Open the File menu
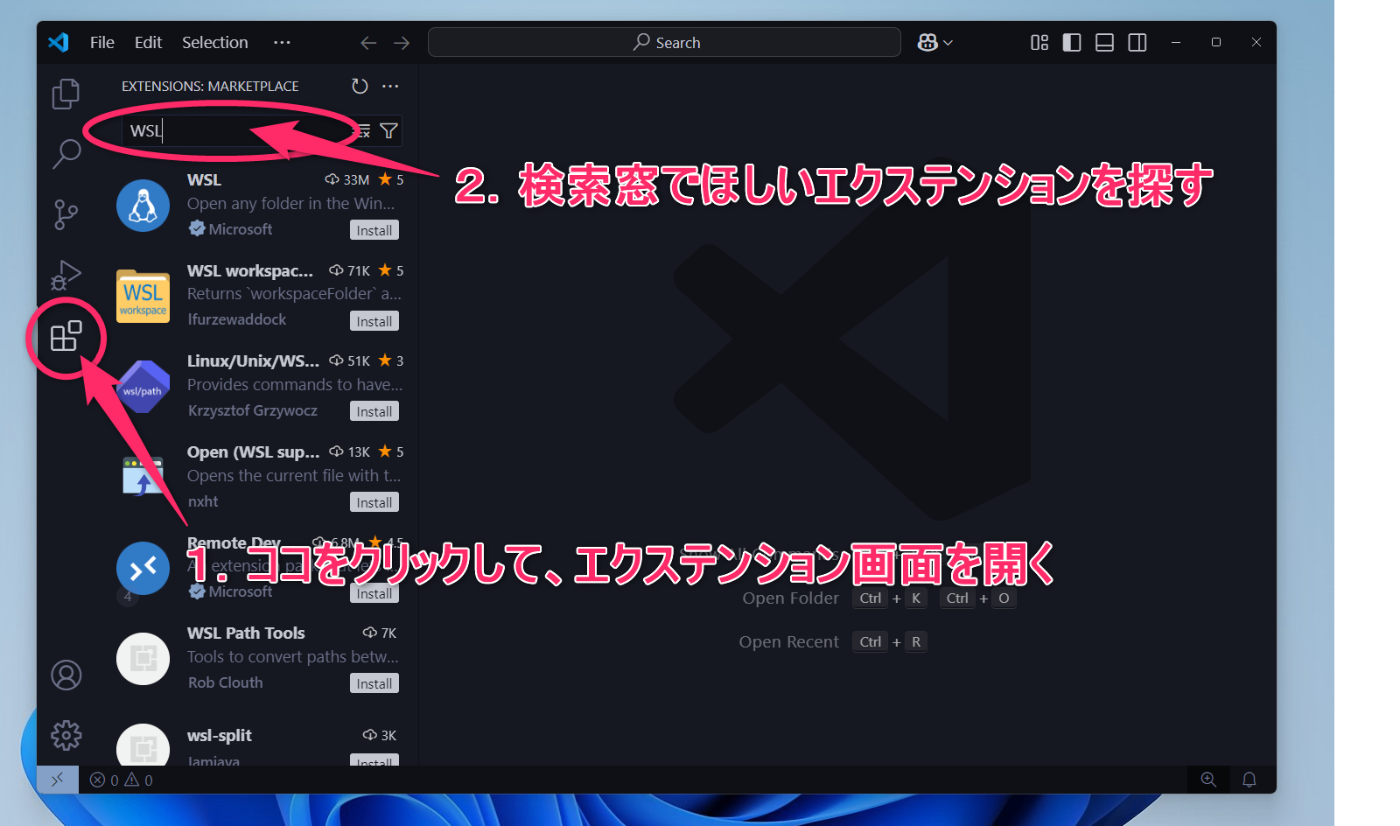The width and height of the screenshot is (1400, 826). (x=101, y=42)
